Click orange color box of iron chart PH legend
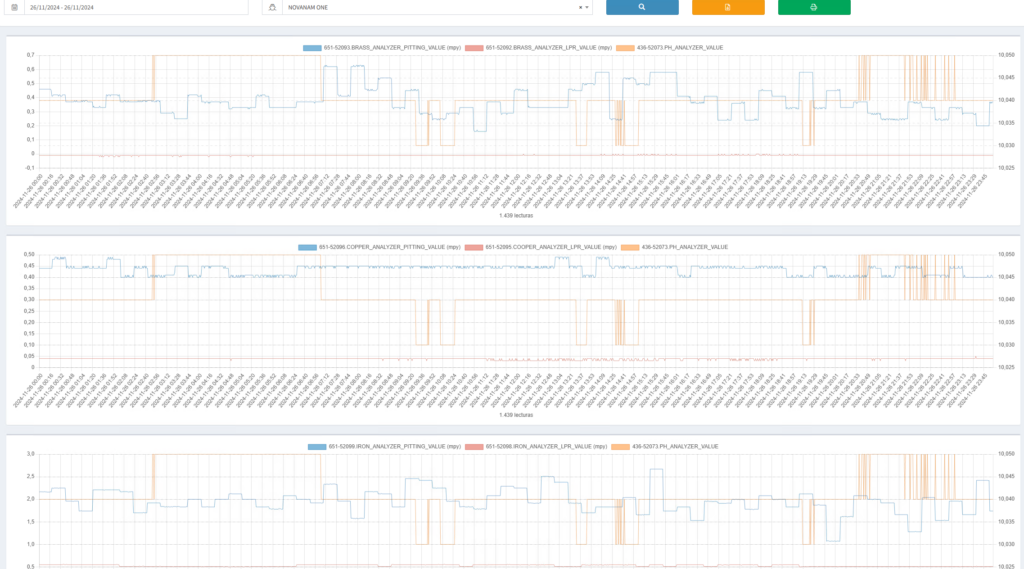This screenshot has height=569, width=1024. point(621,446)
